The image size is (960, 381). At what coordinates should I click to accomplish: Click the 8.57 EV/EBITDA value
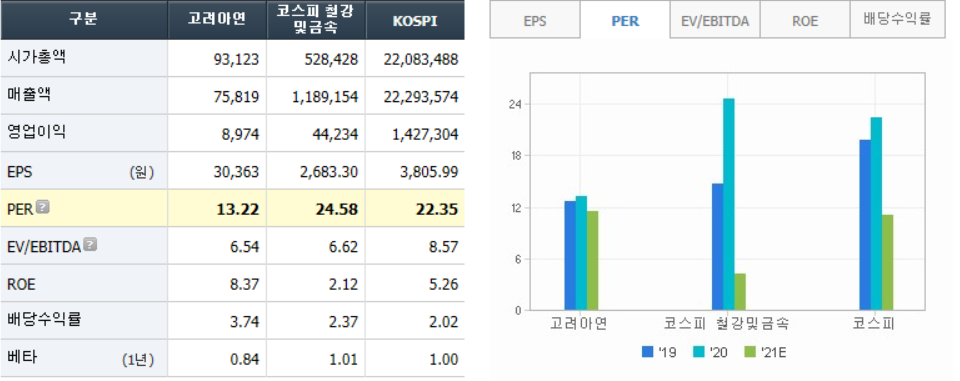(444, 247)
